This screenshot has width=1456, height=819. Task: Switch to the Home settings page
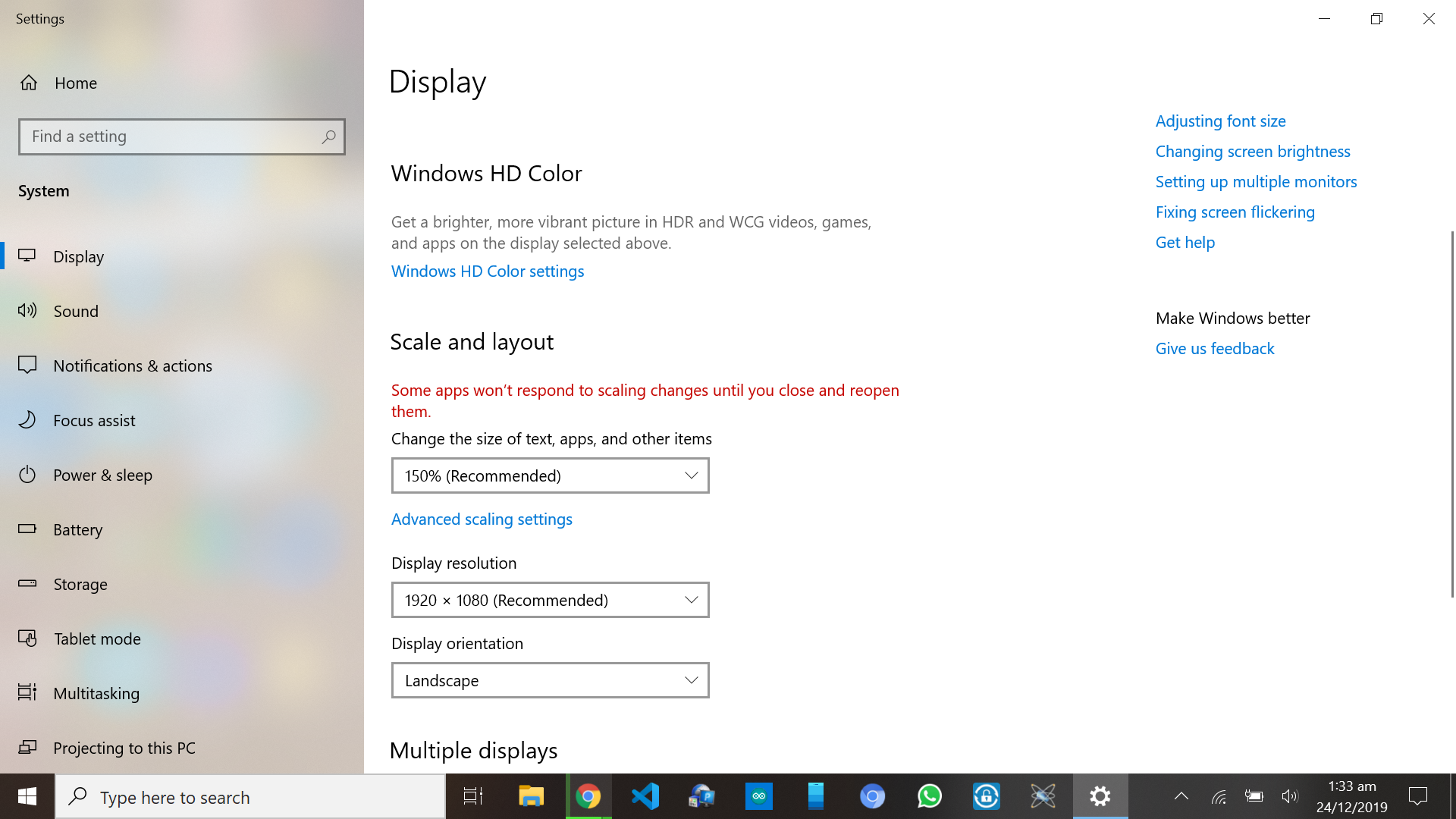click(75, 83)
